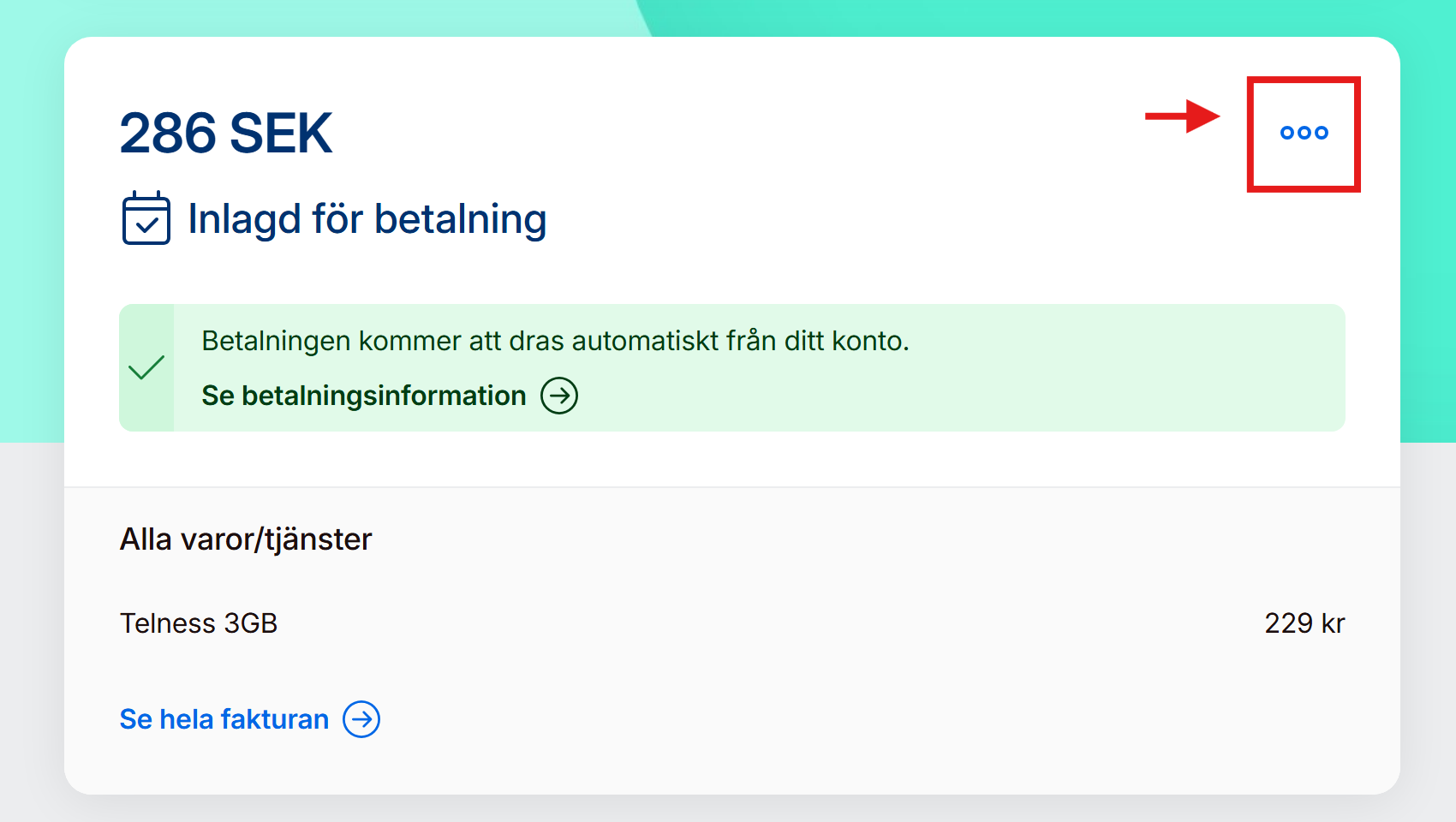This screenshot has height=822, width=1456.
Task: Click the 229 kr price
Action: [1304, 623]
